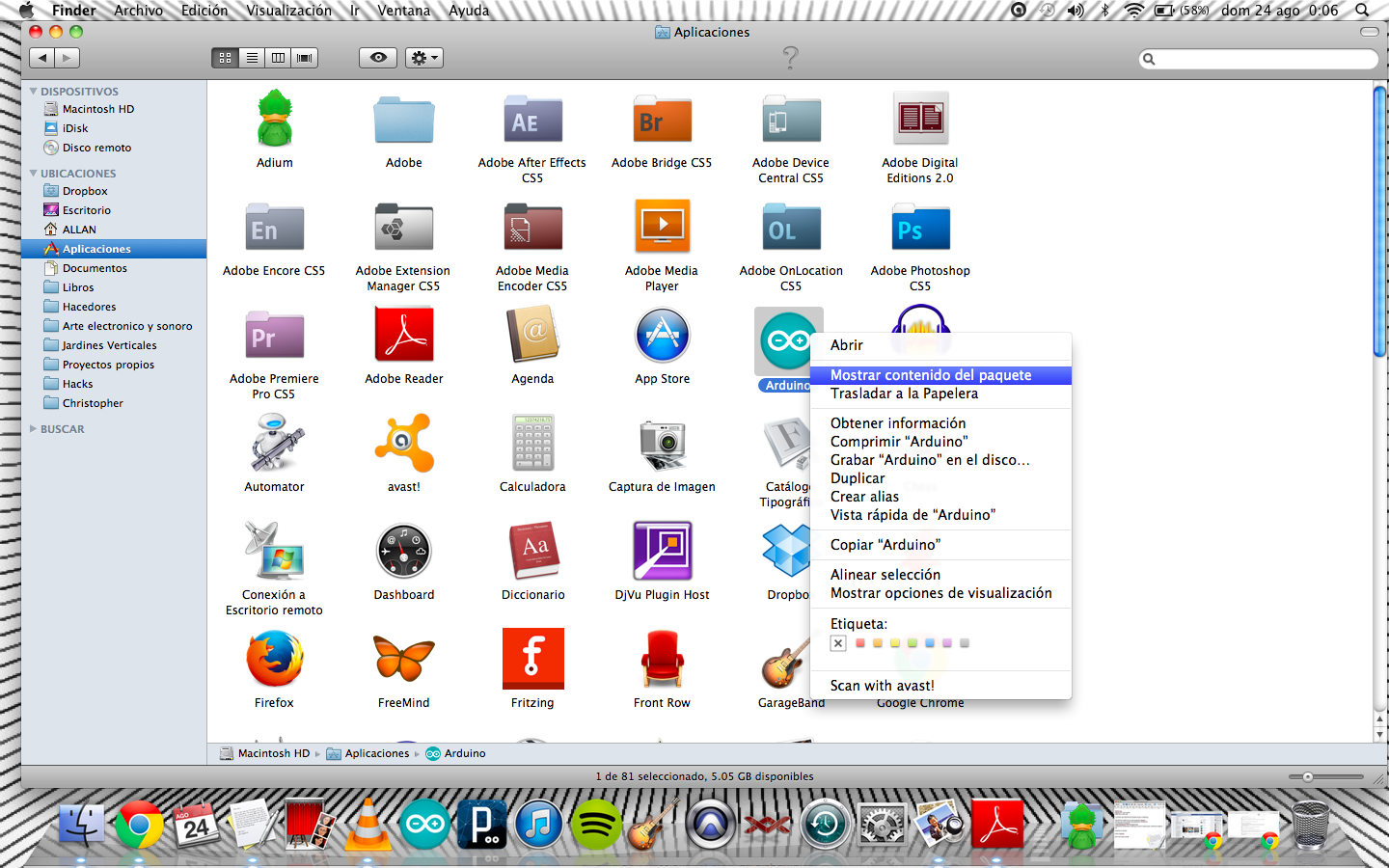Open iTunes from the Dock
Screen dimensions: 1389x868
pos(539,825)
